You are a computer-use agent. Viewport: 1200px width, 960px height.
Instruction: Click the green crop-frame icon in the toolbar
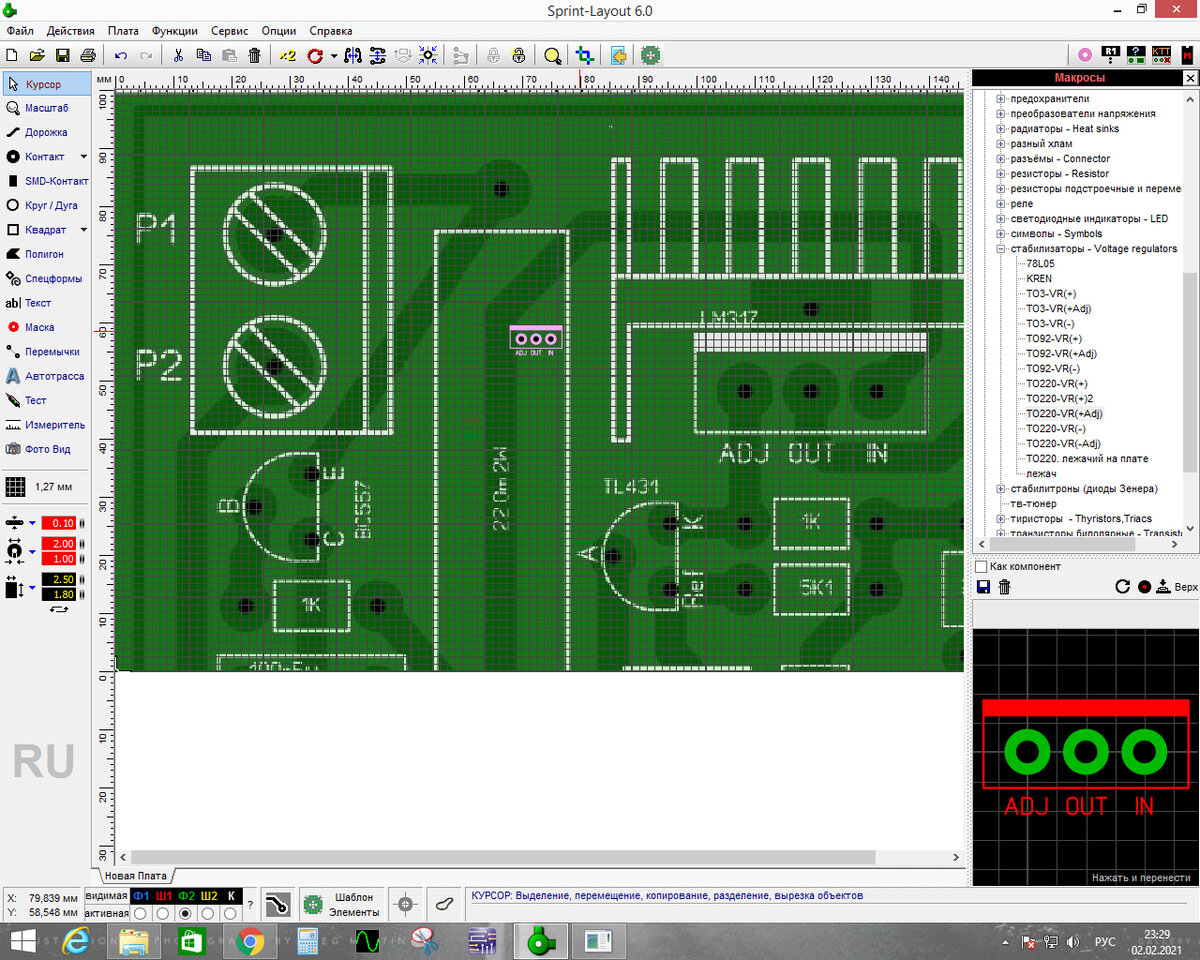pos(585,55)
